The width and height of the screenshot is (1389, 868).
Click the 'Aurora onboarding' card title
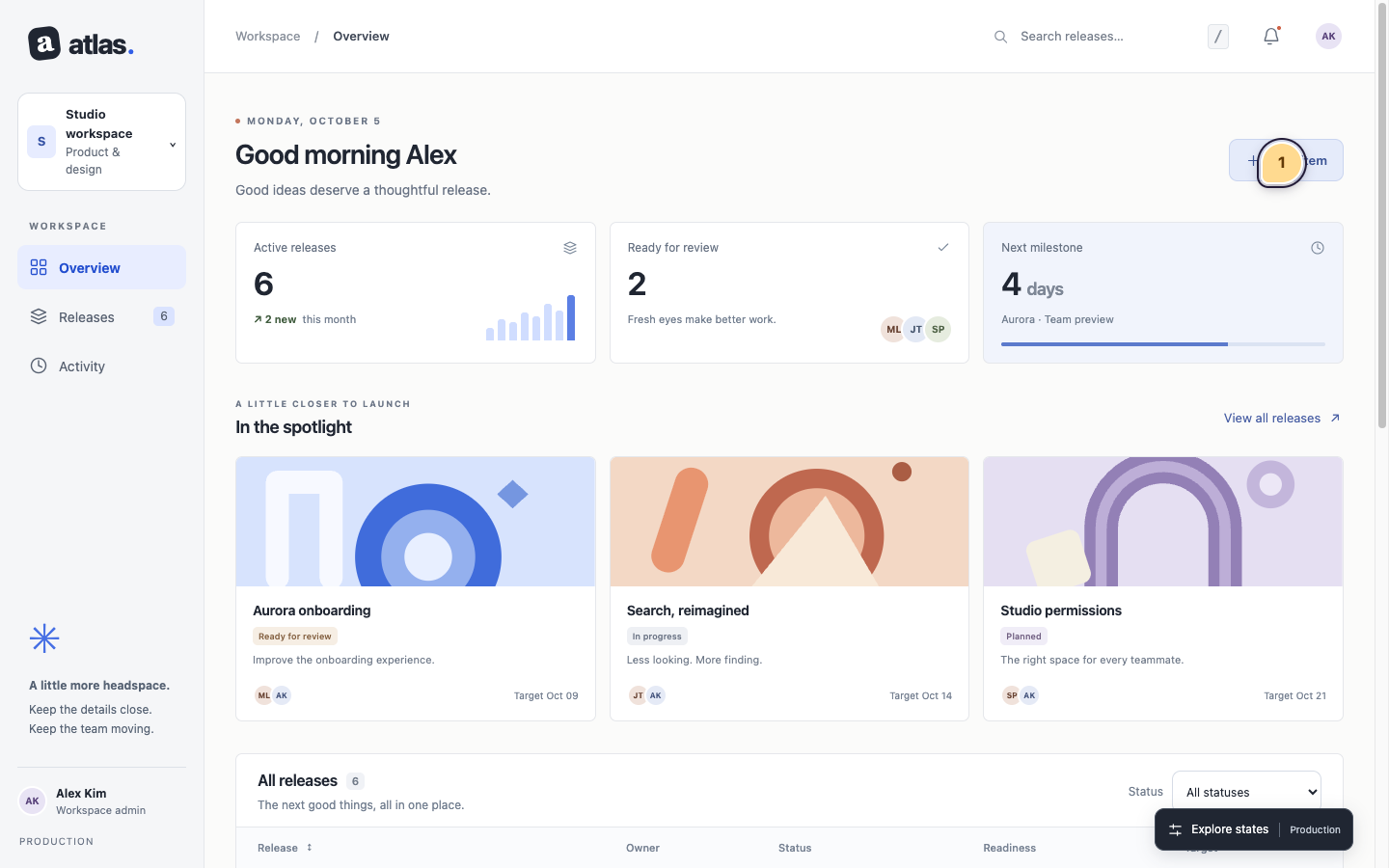tap(312, 610)
